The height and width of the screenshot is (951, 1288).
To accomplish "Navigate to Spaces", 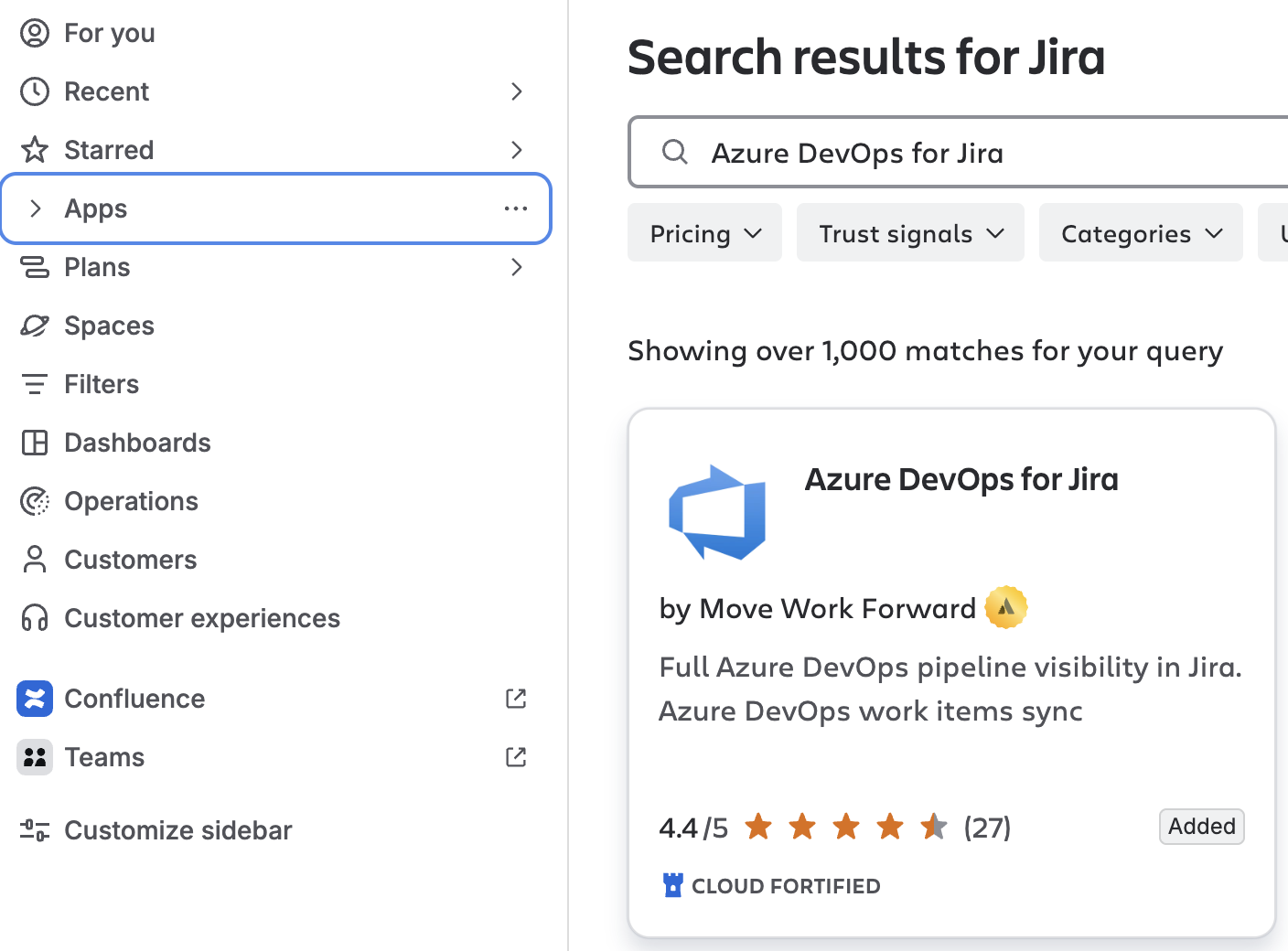I will tap(109, 326).
